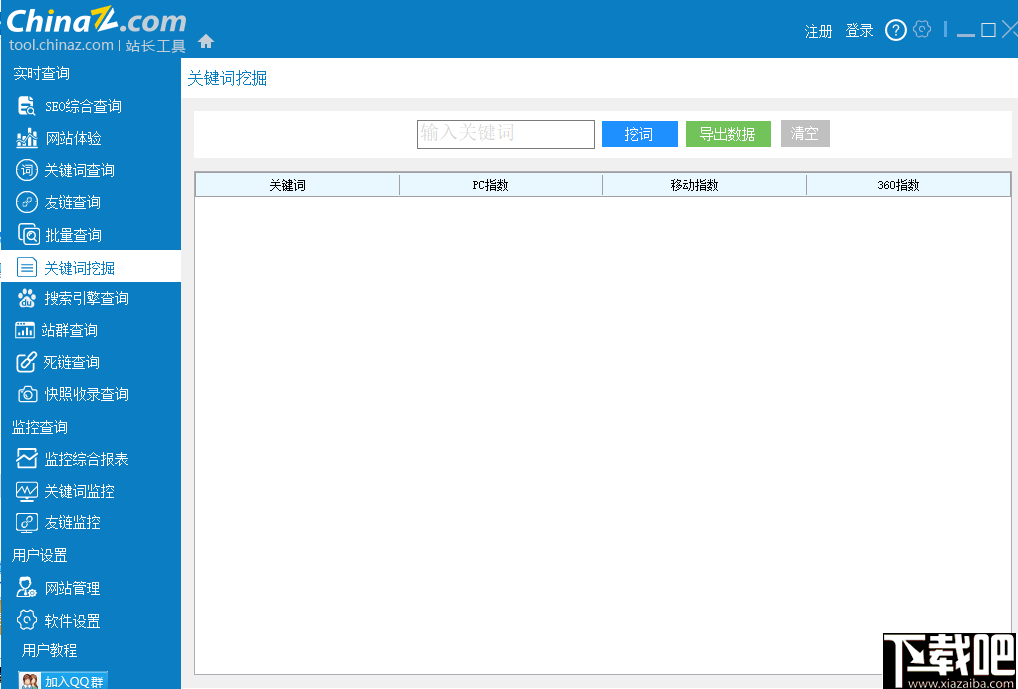Open 死链查询 menu entry
Viewport: 1018px width, 689px height.
tap(71, 362)
